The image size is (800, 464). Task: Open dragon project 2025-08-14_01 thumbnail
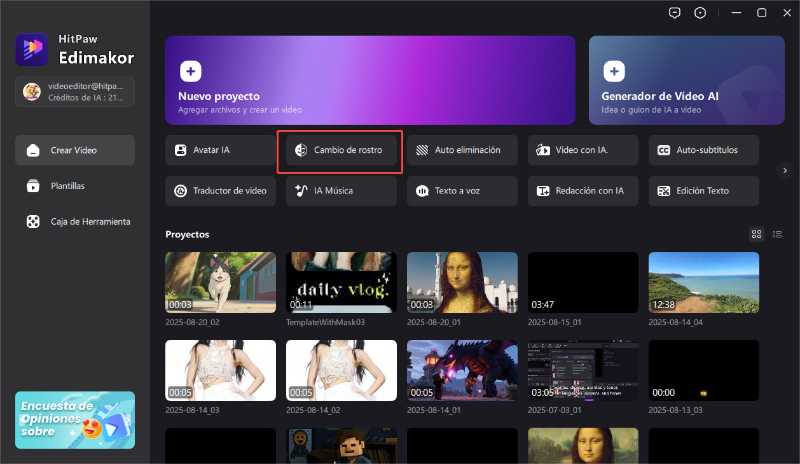click(462, 371)
